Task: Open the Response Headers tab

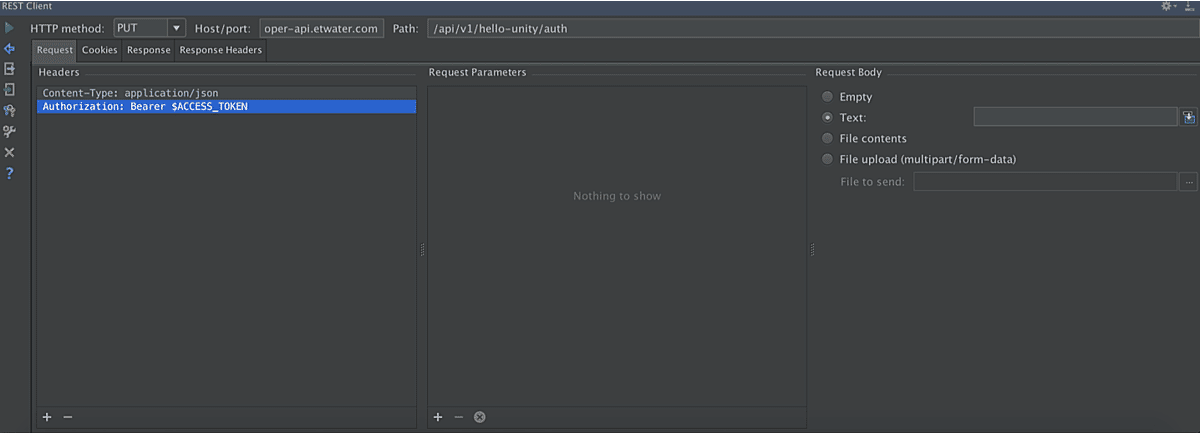Action: (x=220, y=50)
